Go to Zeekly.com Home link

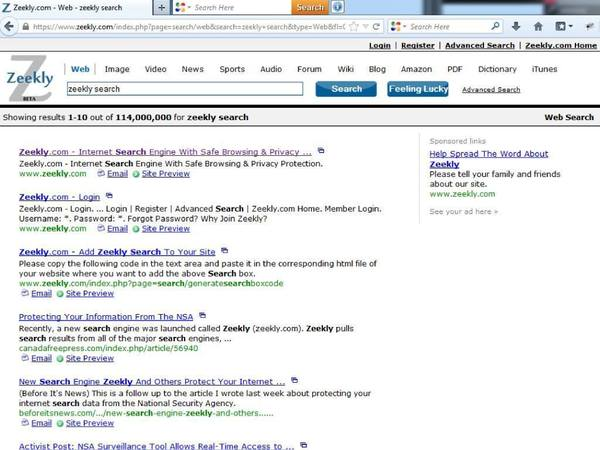[561, 46]
